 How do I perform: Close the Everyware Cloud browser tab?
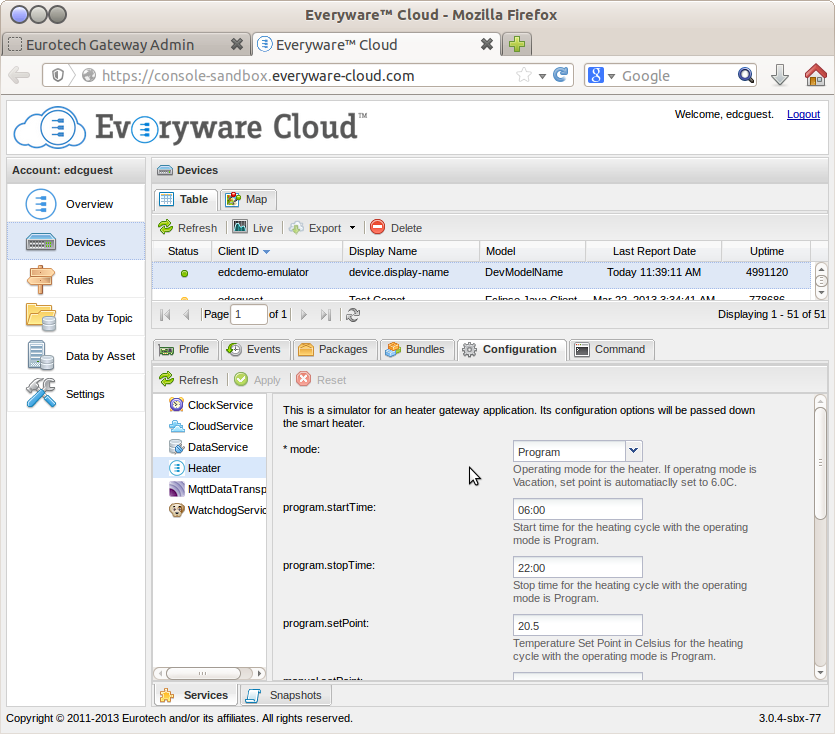point(486,44)
